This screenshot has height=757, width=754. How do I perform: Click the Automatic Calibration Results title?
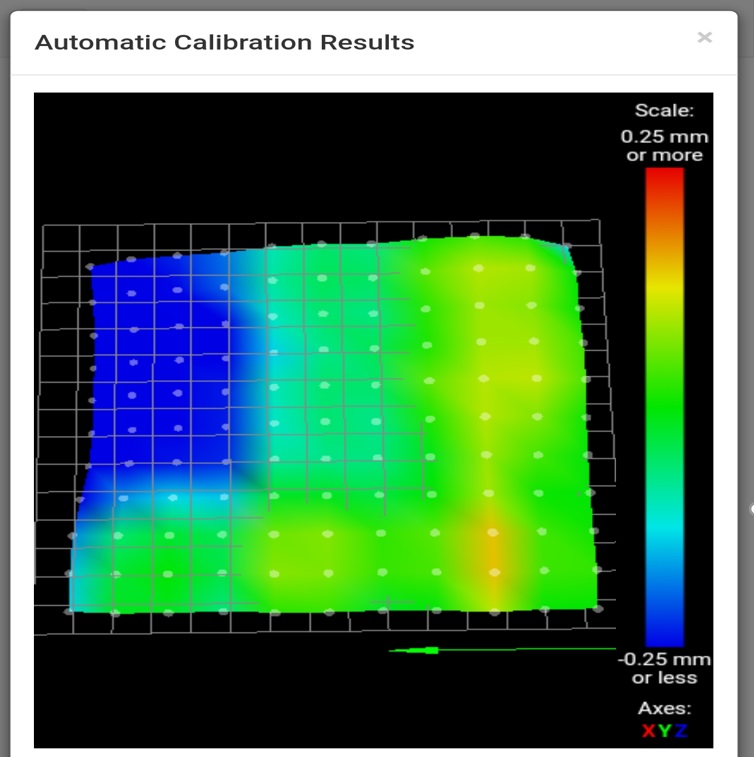(224, 42)
